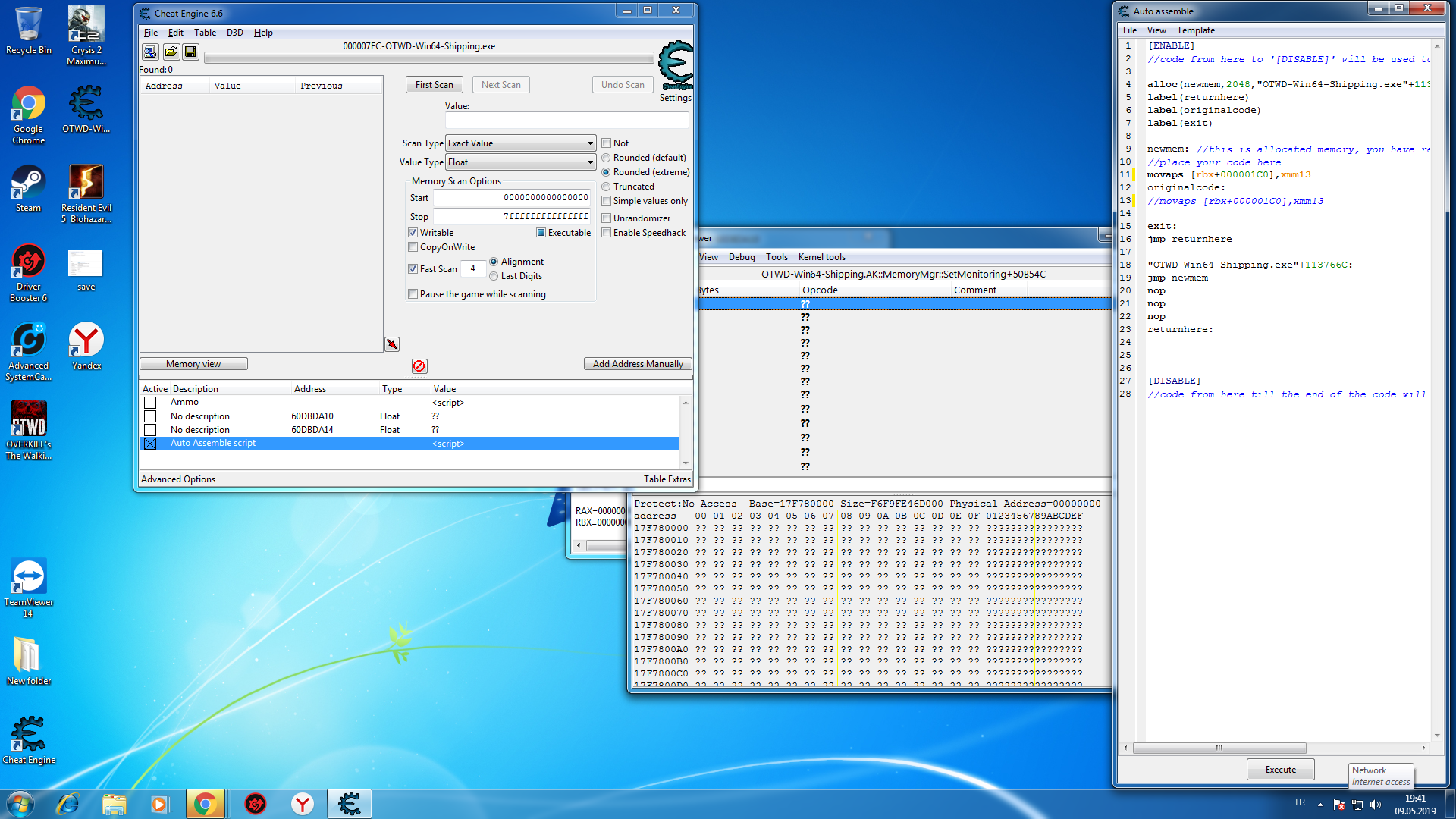
Task: Open Kernel tools menu in Memory Viewer
Action: 821,257
